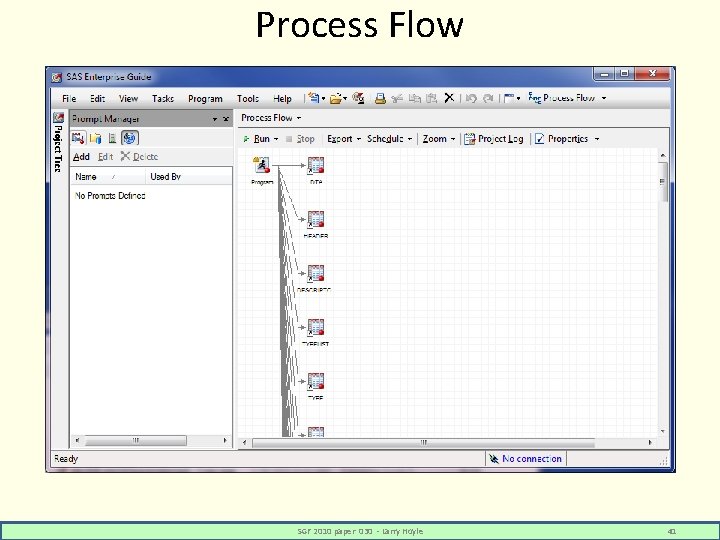The width and height of the screenshot is (720, 540).
Task: Expand the dropdown arrow after Properties
Action: tap(596, 139)
